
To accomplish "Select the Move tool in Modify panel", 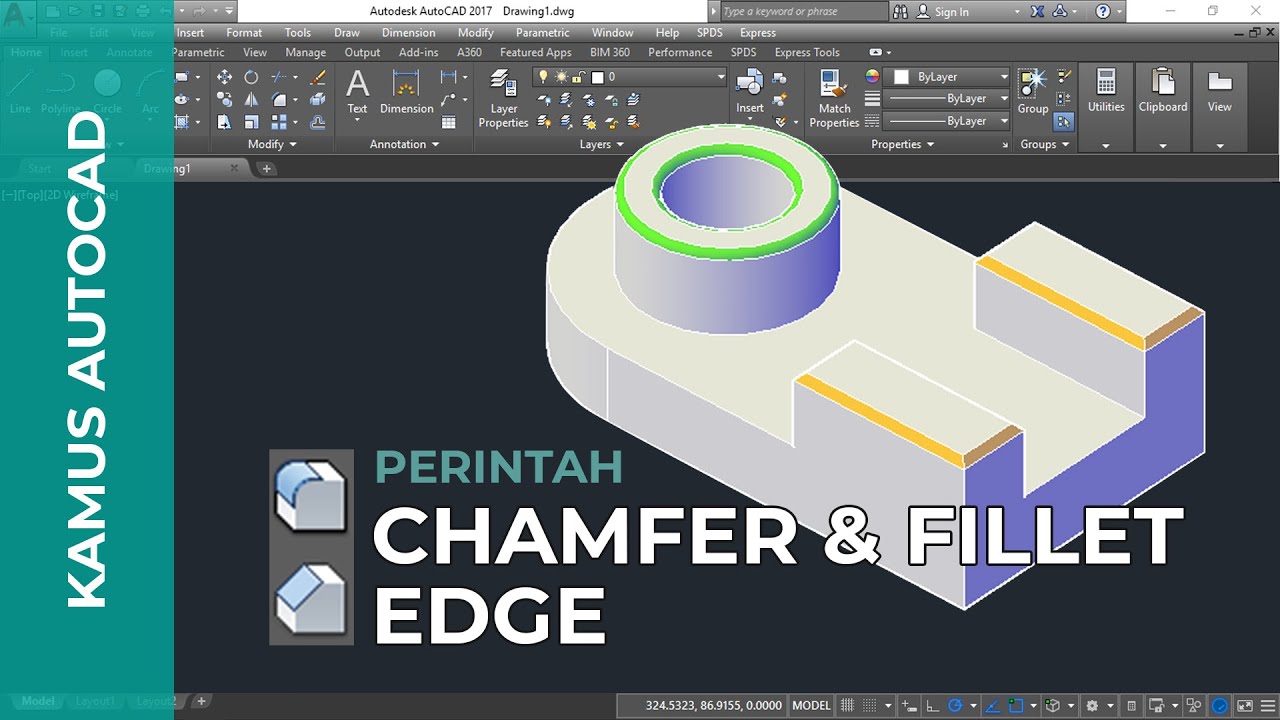I will point(224,77).
